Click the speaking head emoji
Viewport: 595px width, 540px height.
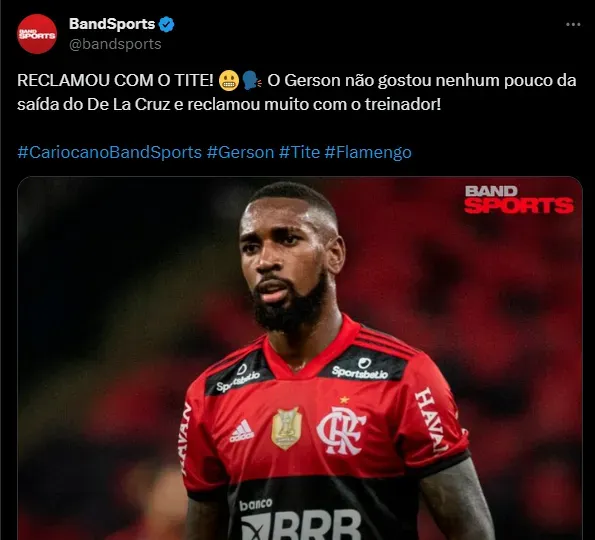pos(252,80)
